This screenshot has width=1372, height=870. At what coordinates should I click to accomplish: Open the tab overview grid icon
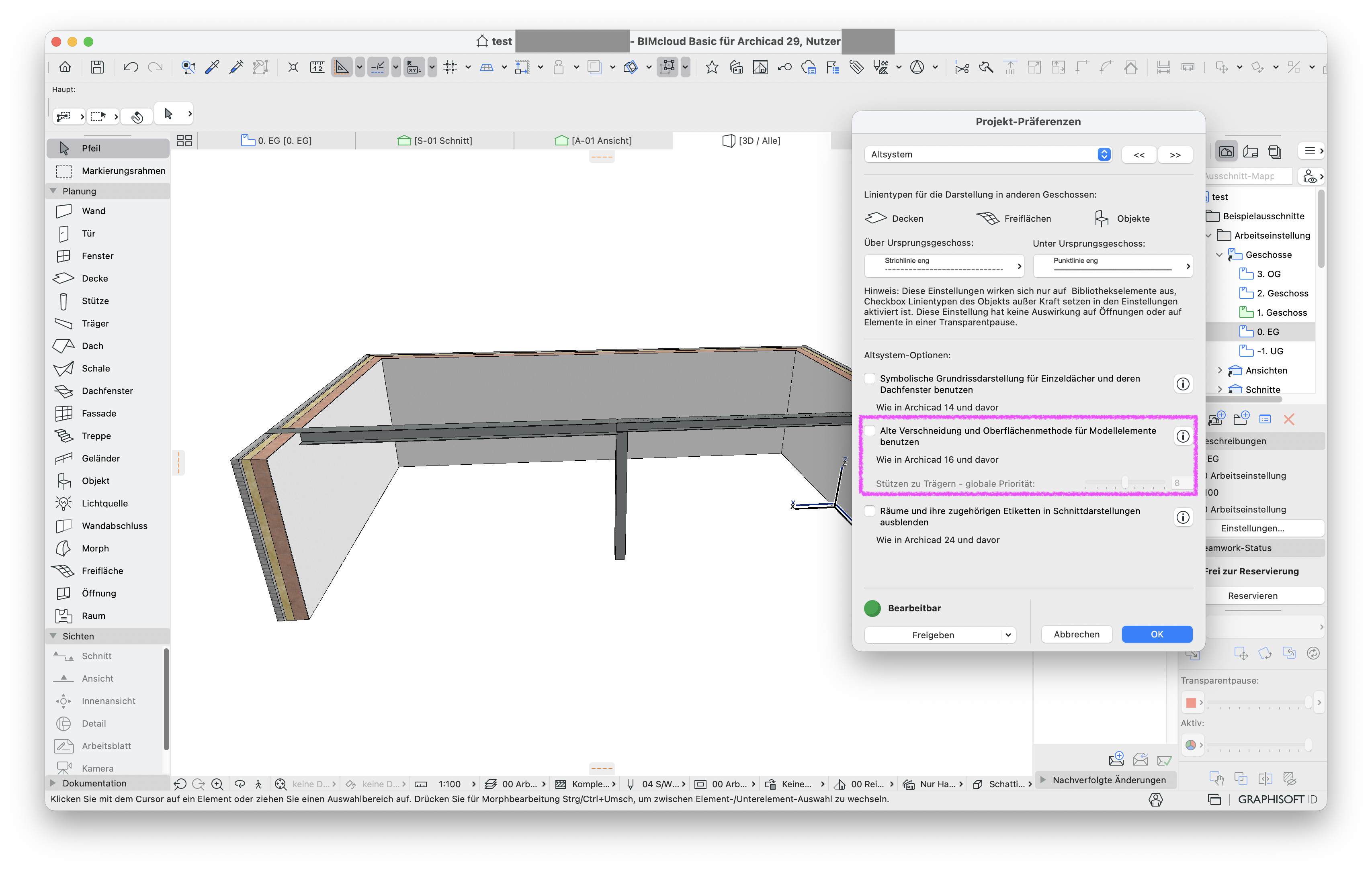point(184,141)
